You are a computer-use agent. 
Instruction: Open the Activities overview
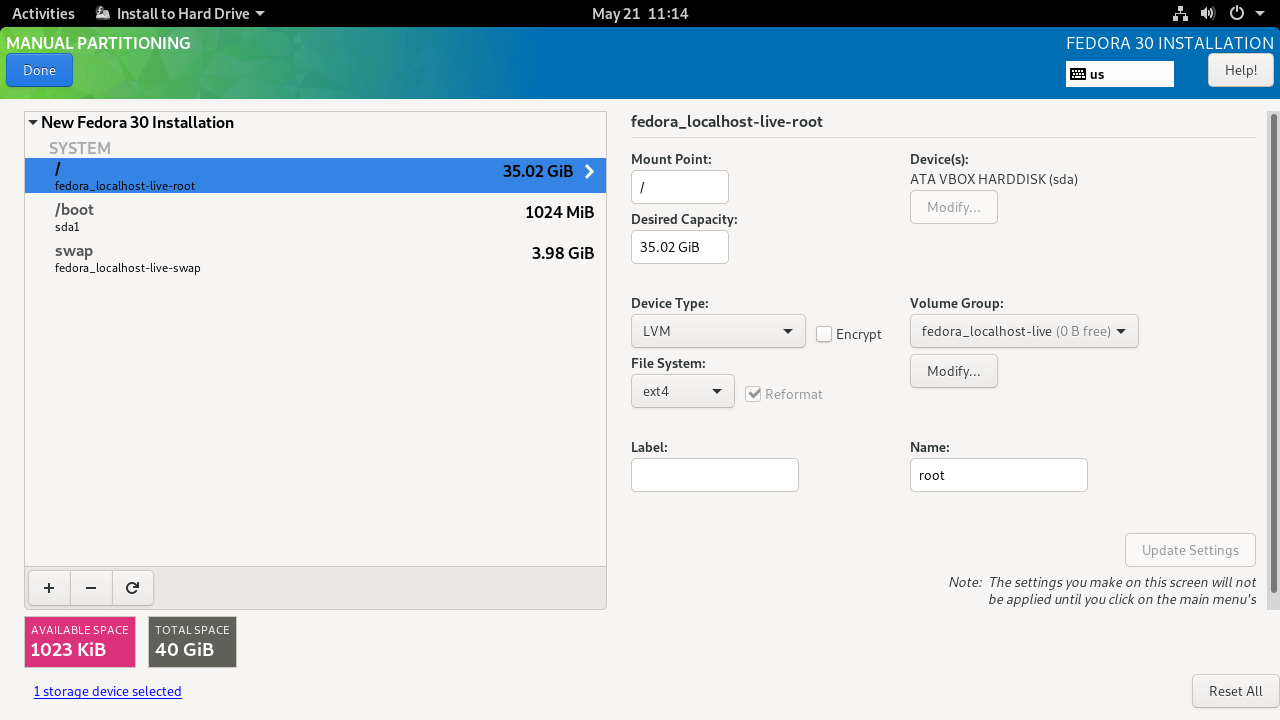pyautogui.click(x=43, y=14)
